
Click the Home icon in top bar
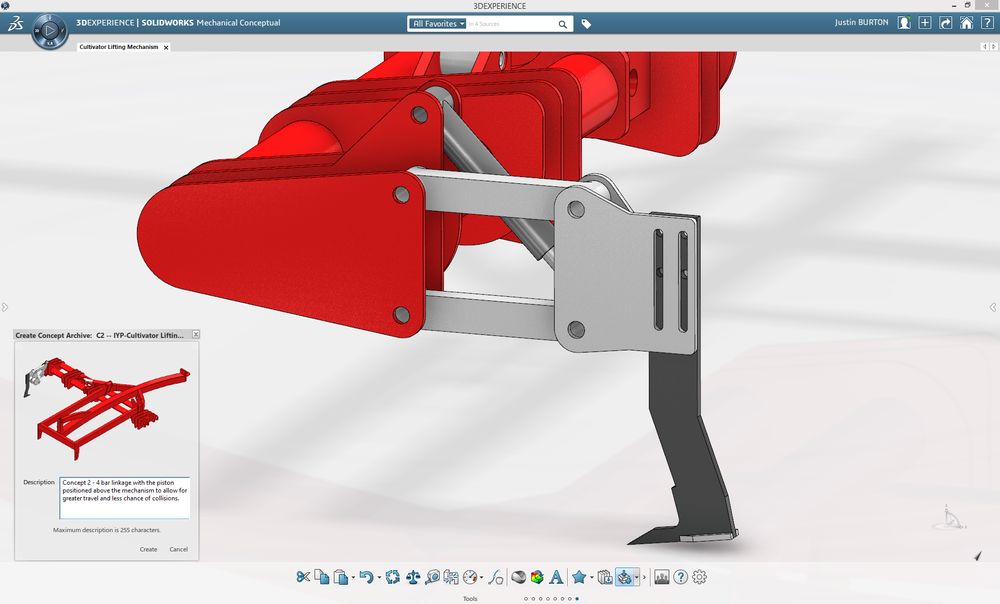coord(966,23)
